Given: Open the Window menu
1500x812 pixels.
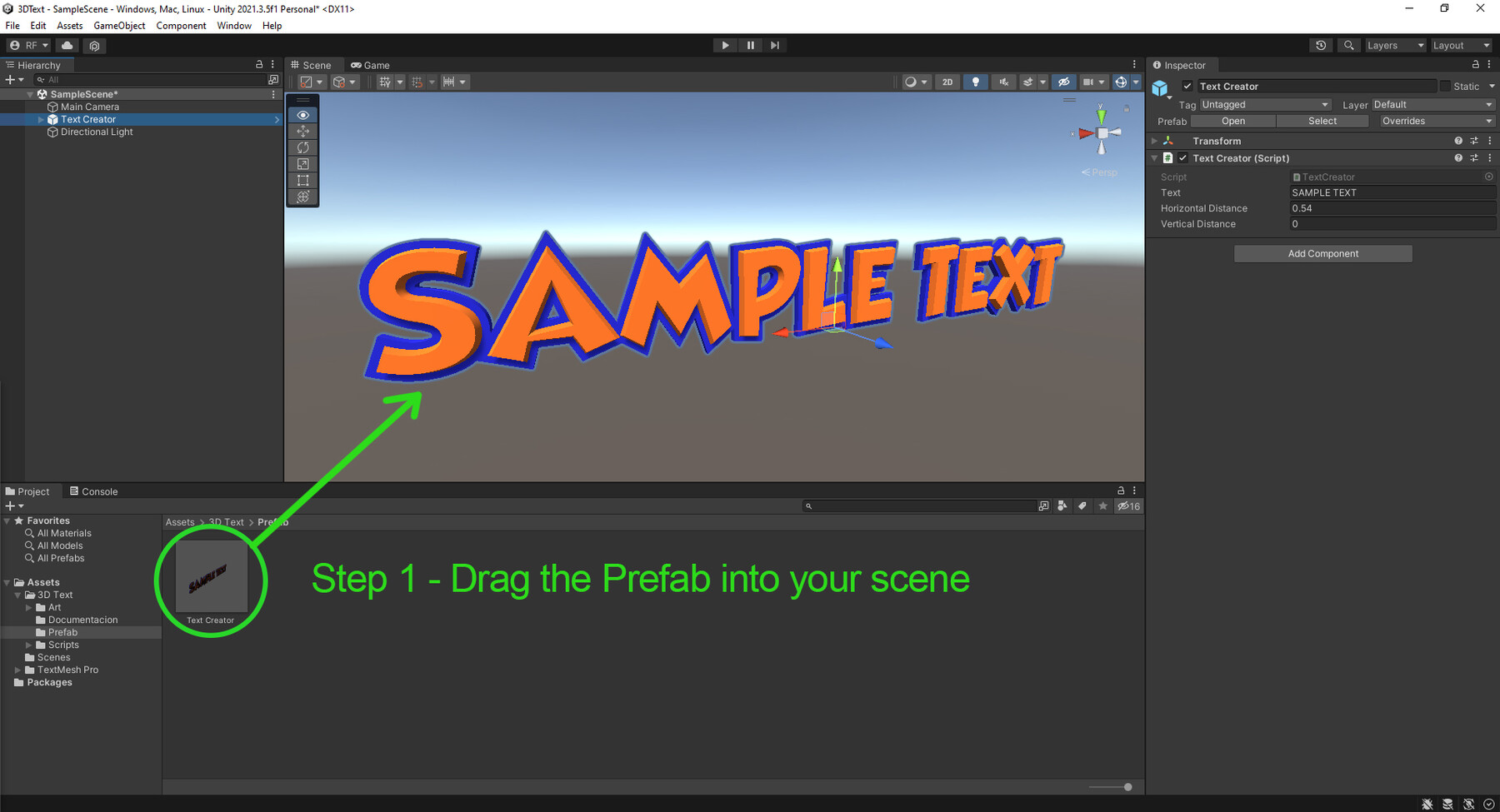Looking at the screenshot, I should click(234, 26).
